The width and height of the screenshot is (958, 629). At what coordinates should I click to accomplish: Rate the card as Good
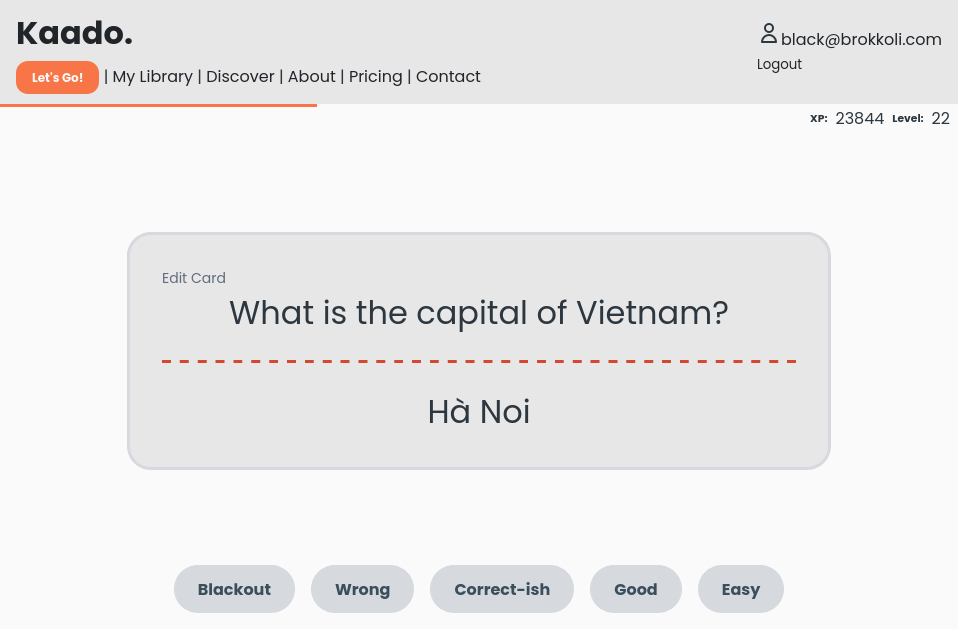(635, 589)
